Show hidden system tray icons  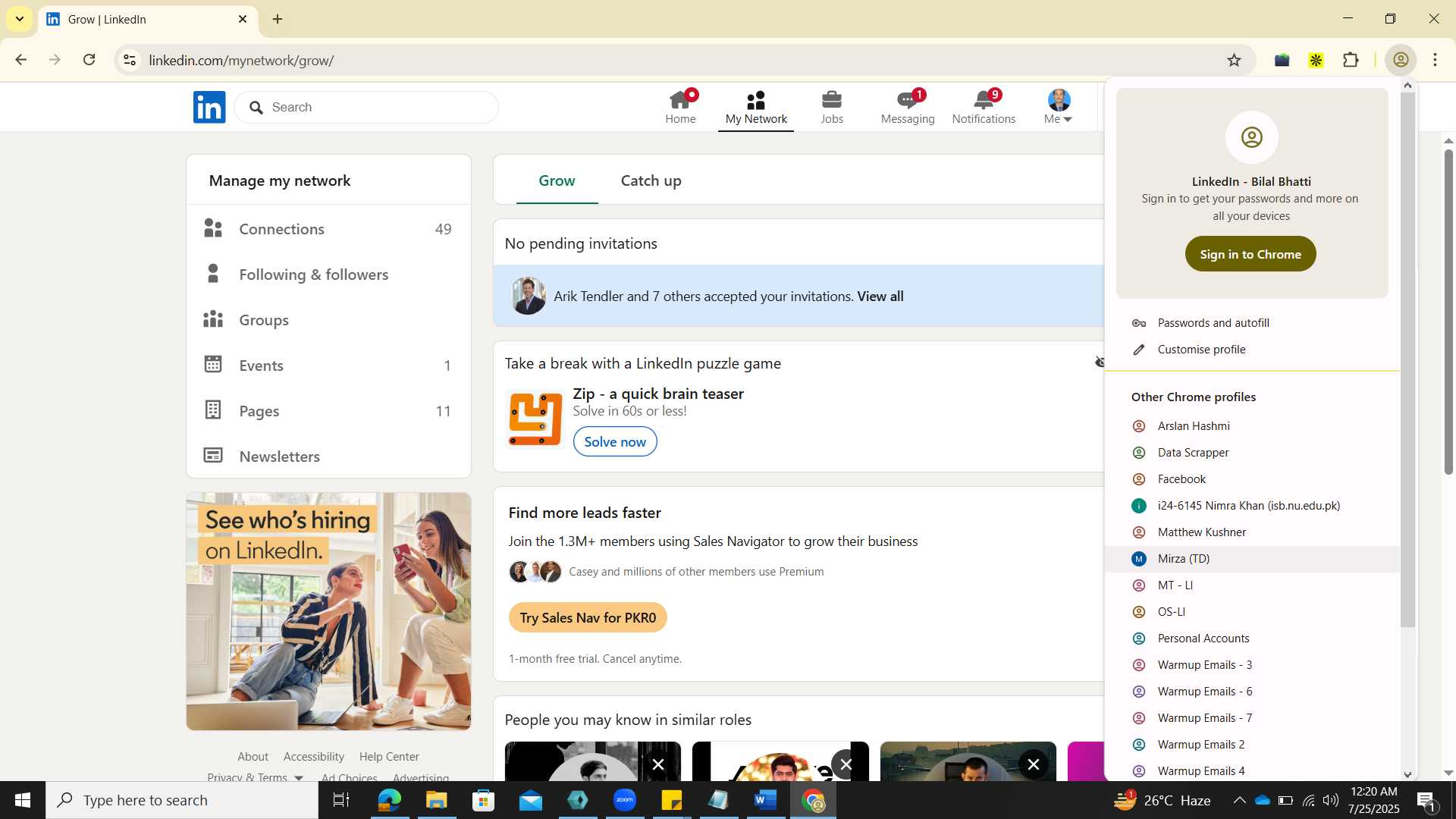[1239, 800]
